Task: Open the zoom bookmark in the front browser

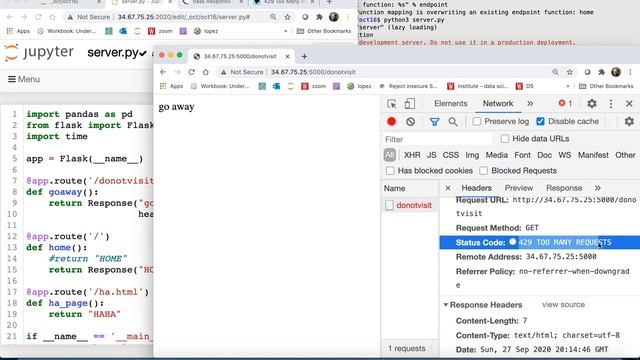Action: pos(313,86)
